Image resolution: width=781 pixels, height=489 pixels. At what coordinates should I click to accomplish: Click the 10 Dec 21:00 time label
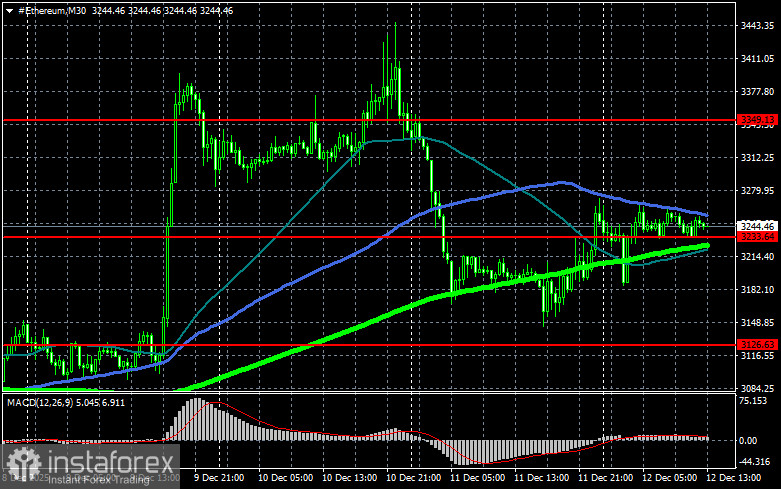(413, 478)
